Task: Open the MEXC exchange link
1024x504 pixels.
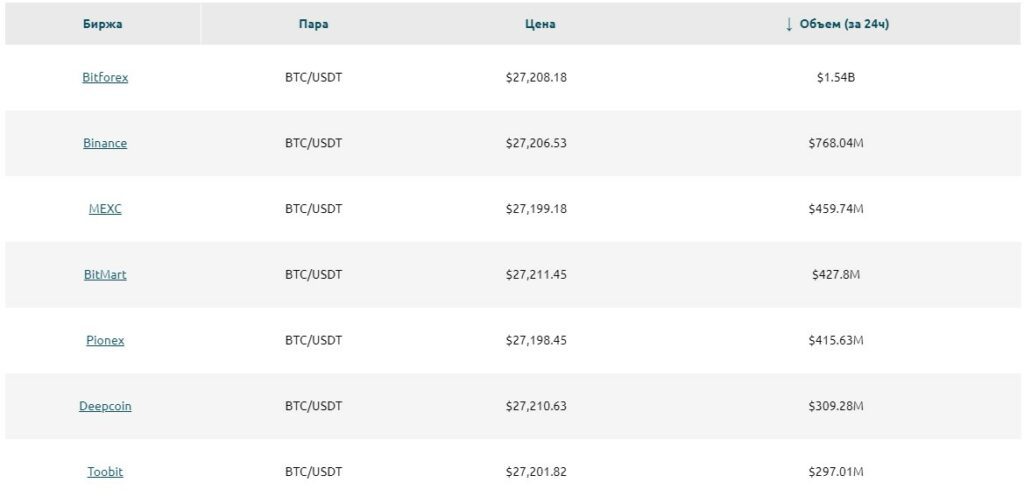Action: (105, 209)
